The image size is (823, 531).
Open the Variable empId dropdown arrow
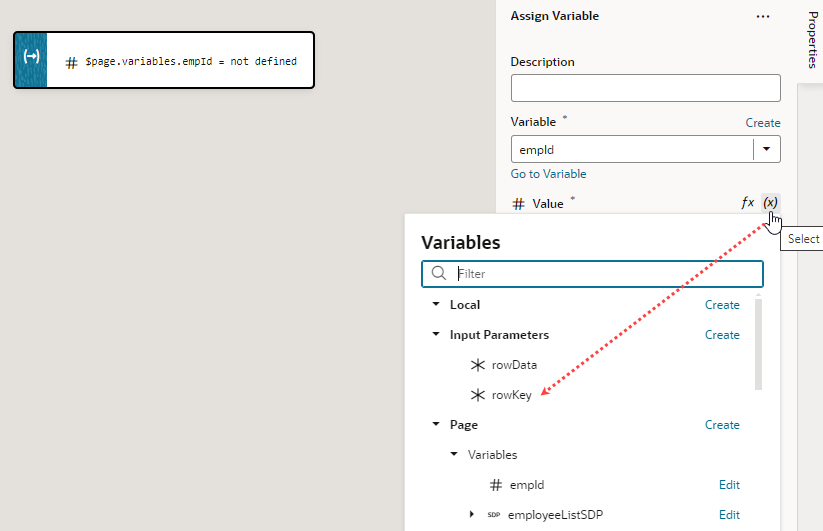pos(766,150)
